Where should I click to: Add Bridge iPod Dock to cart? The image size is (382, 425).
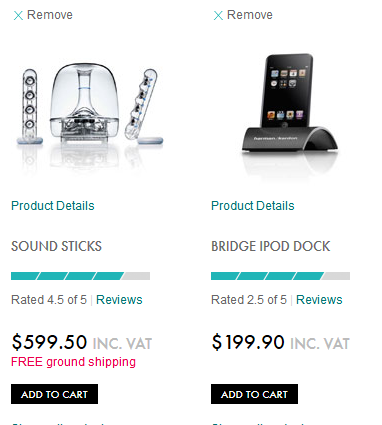click(254, 394)
